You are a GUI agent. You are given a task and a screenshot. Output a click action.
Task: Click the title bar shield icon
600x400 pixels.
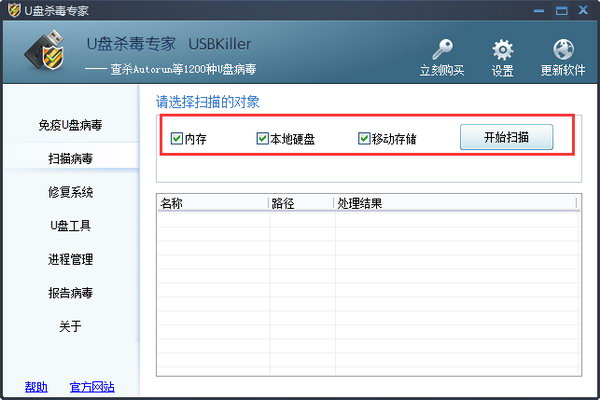(x=14, y=10)
